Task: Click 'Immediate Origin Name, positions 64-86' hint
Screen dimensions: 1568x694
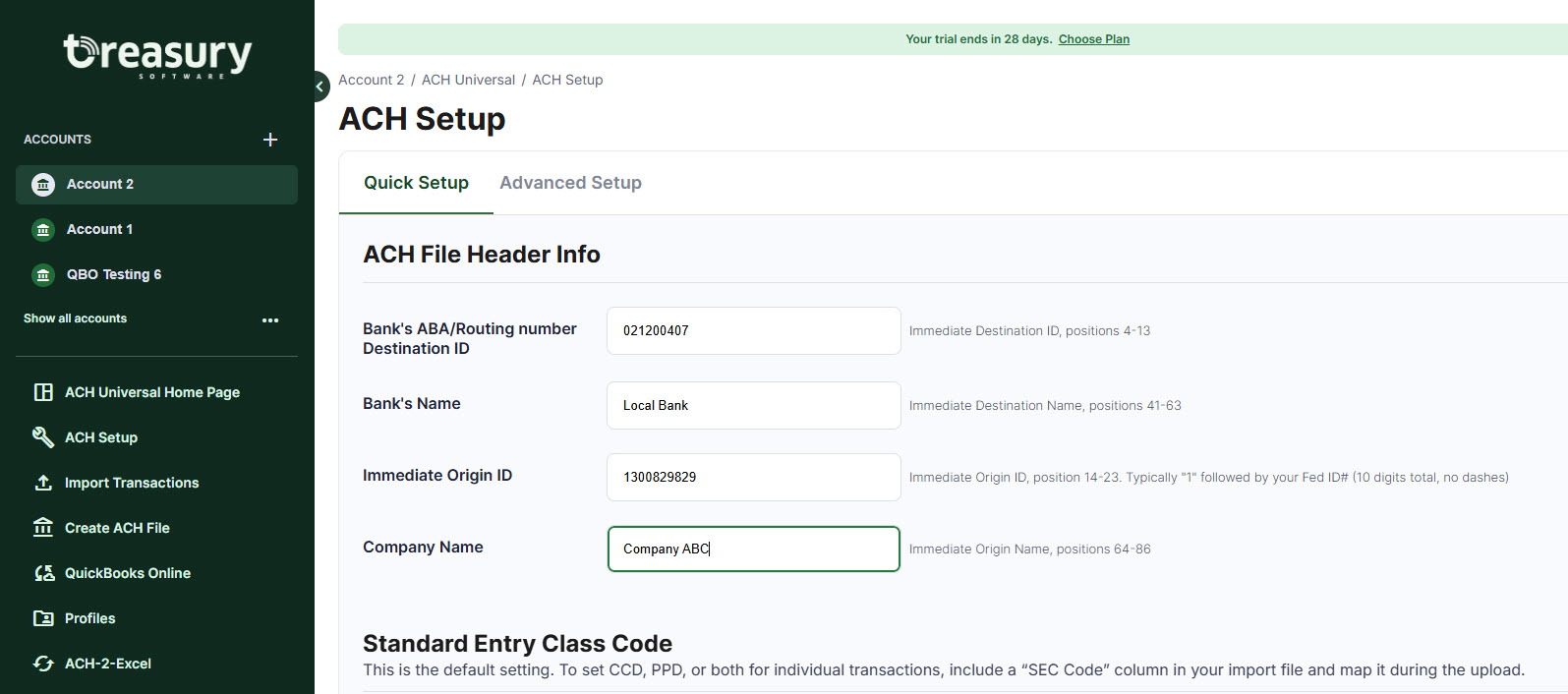Action: (1029, 549)
